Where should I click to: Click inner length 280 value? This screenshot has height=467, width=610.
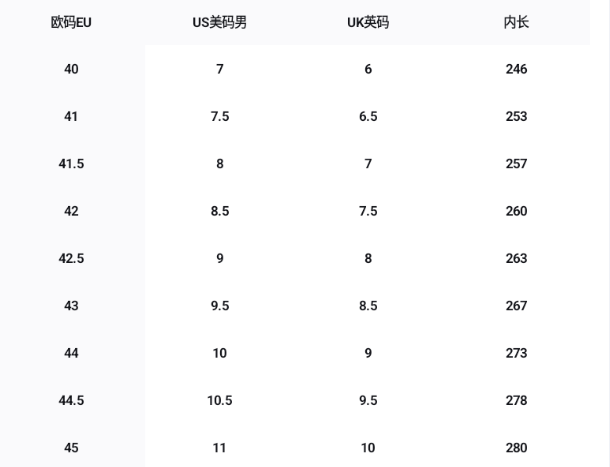(x=516, y=448)
